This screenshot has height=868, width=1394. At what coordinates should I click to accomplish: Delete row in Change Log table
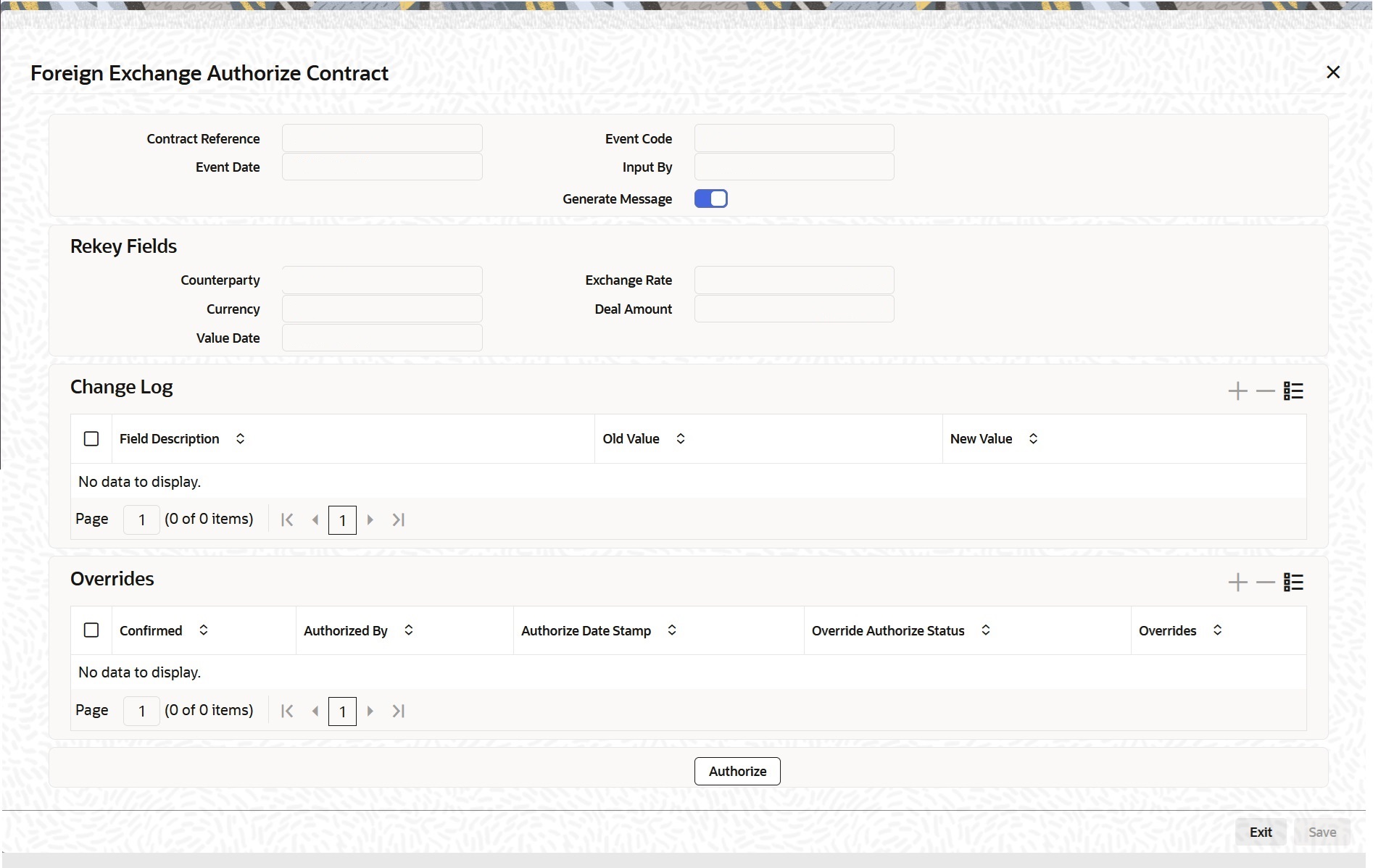tap(1265, 391)
